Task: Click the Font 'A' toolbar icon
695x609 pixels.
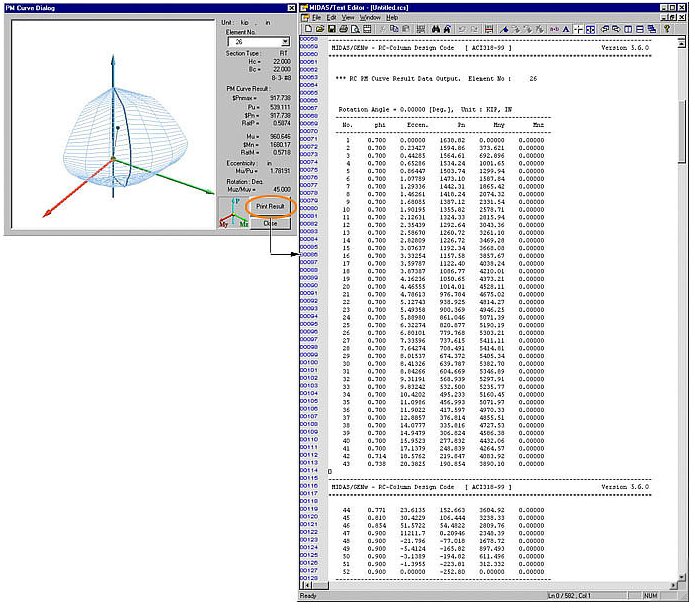Action: 564,29
